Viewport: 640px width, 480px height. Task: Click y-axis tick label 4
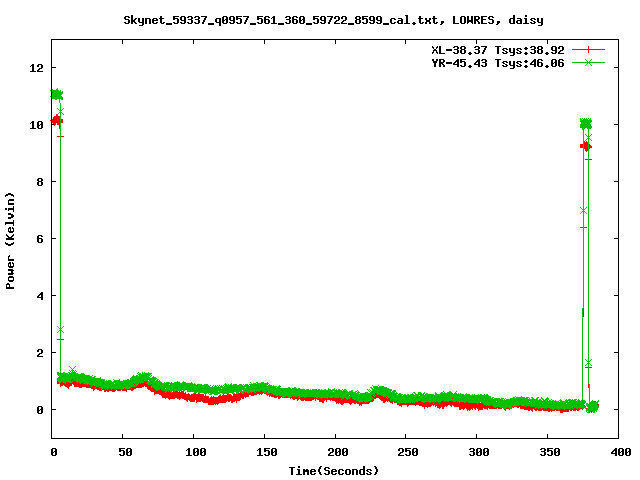coord(40,296)
